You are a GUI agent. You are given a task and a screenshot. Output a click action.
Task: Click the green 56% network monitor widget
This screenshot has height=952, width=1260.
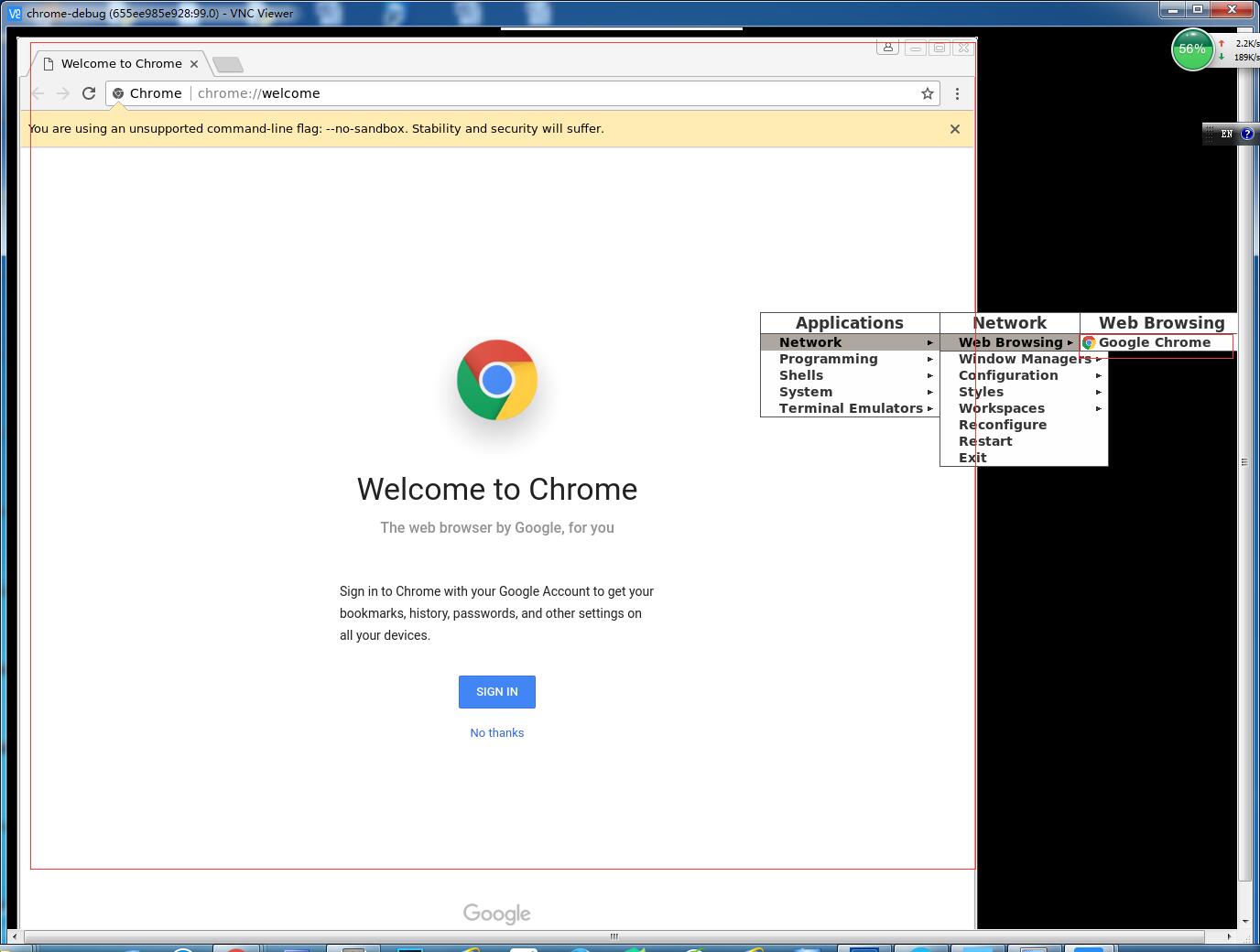pos(1191,49)
